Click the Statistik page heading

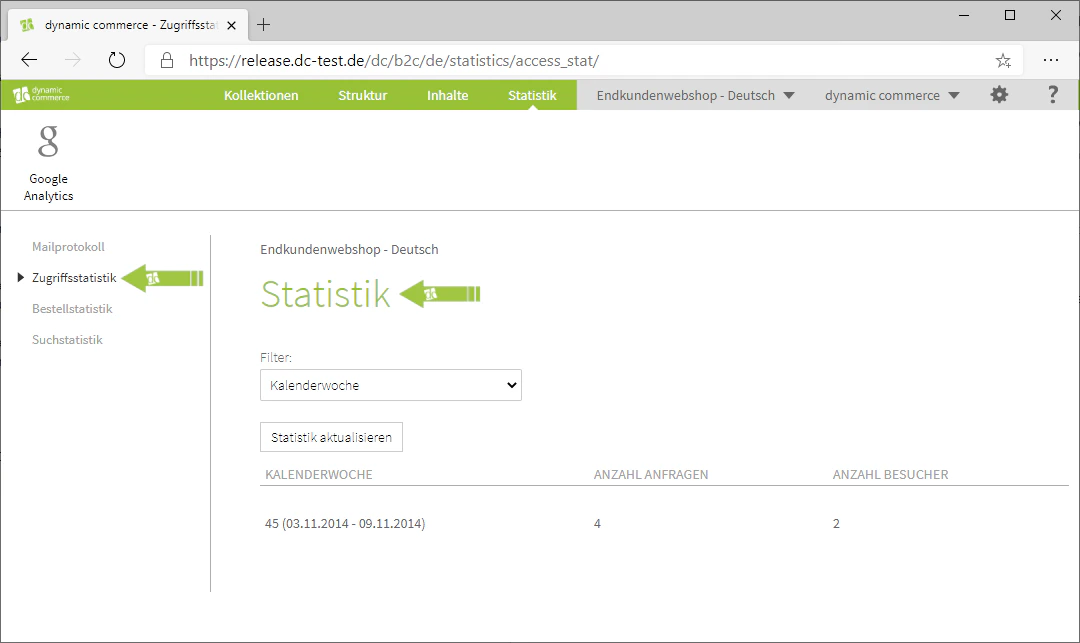pos(325,295)
